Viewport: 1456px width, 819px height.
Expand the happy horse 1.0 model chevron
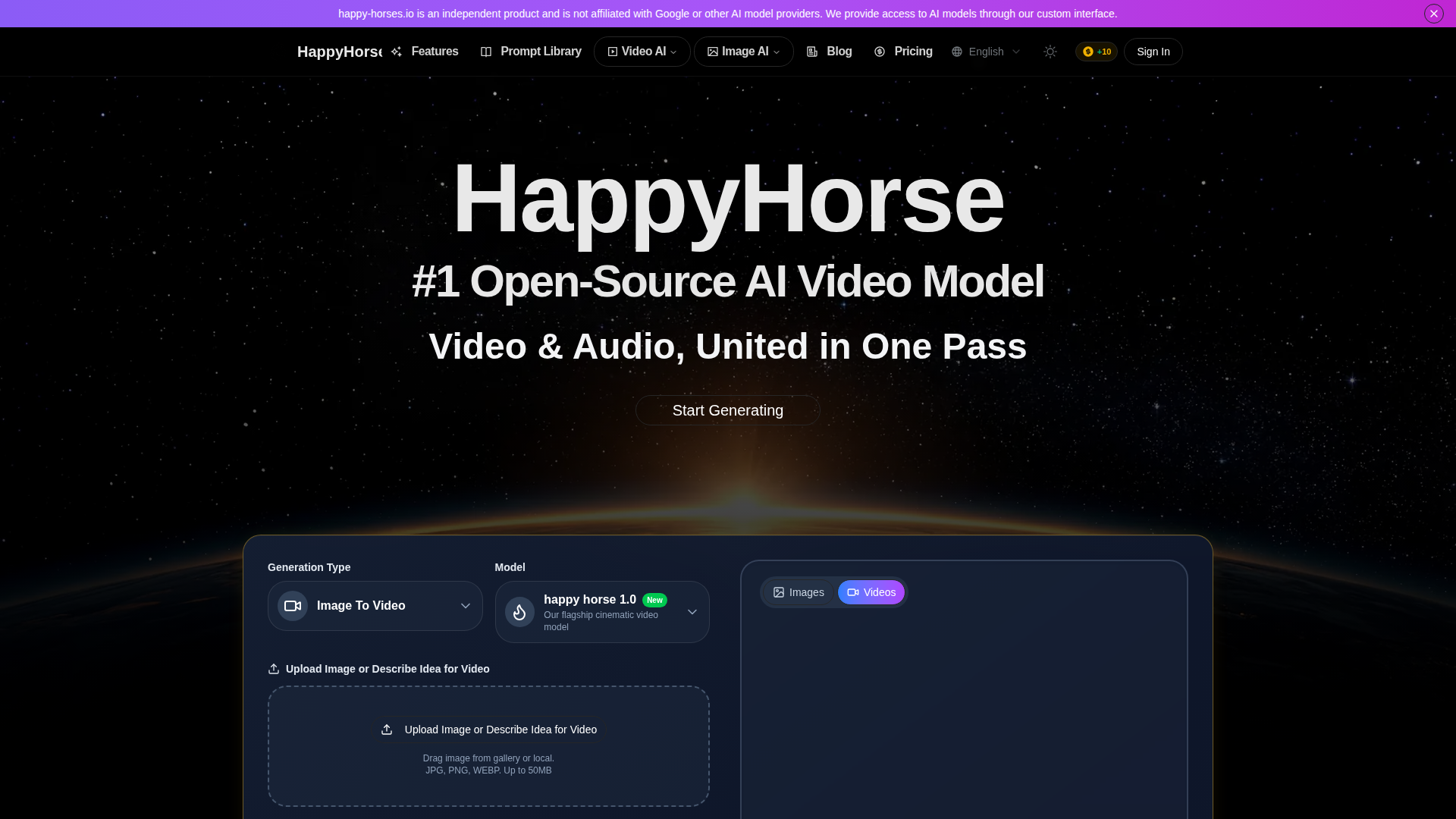click(x=692, y=612)
